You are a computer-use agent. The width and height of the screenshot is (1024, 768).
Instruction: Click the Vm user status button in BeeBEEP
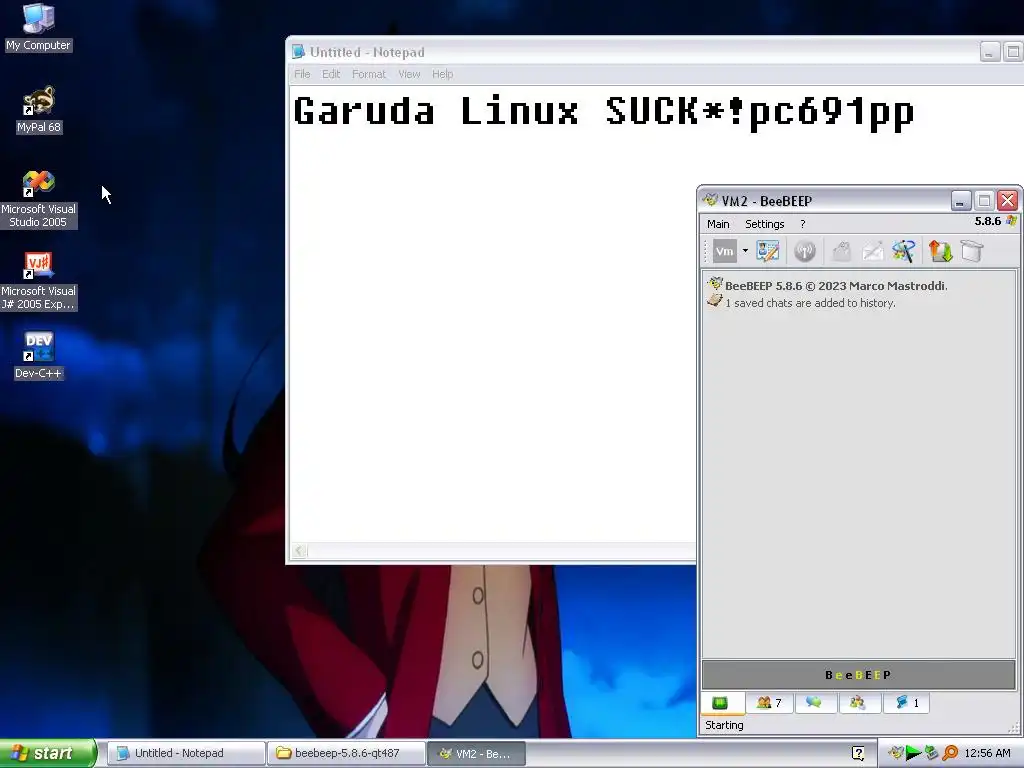pyautogui.click(x=724, y=251)
